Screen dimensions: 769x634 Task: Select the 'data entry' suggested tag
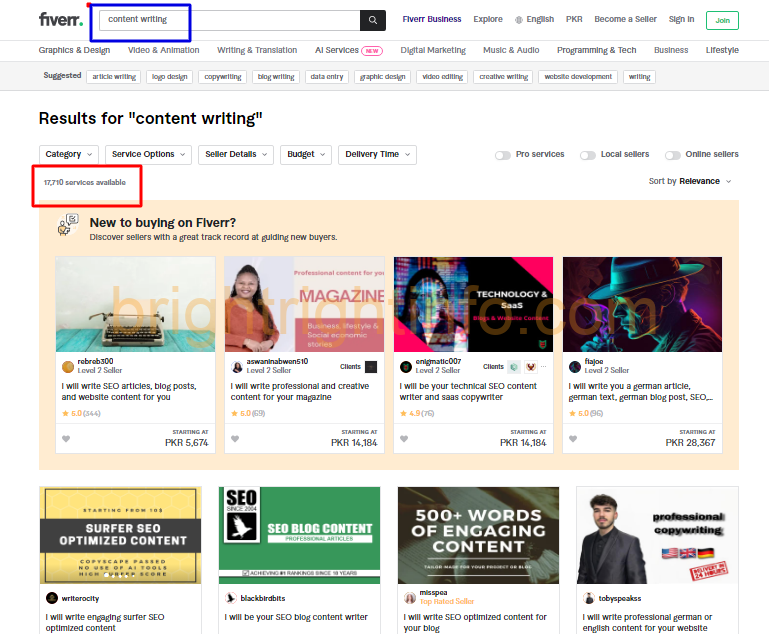327,77
